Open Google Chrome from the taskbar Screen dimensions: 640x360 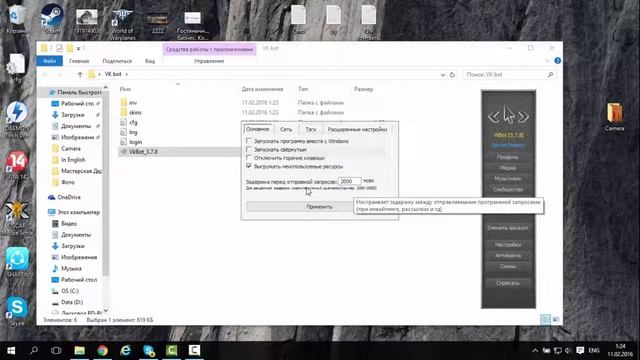pos(102,350)
